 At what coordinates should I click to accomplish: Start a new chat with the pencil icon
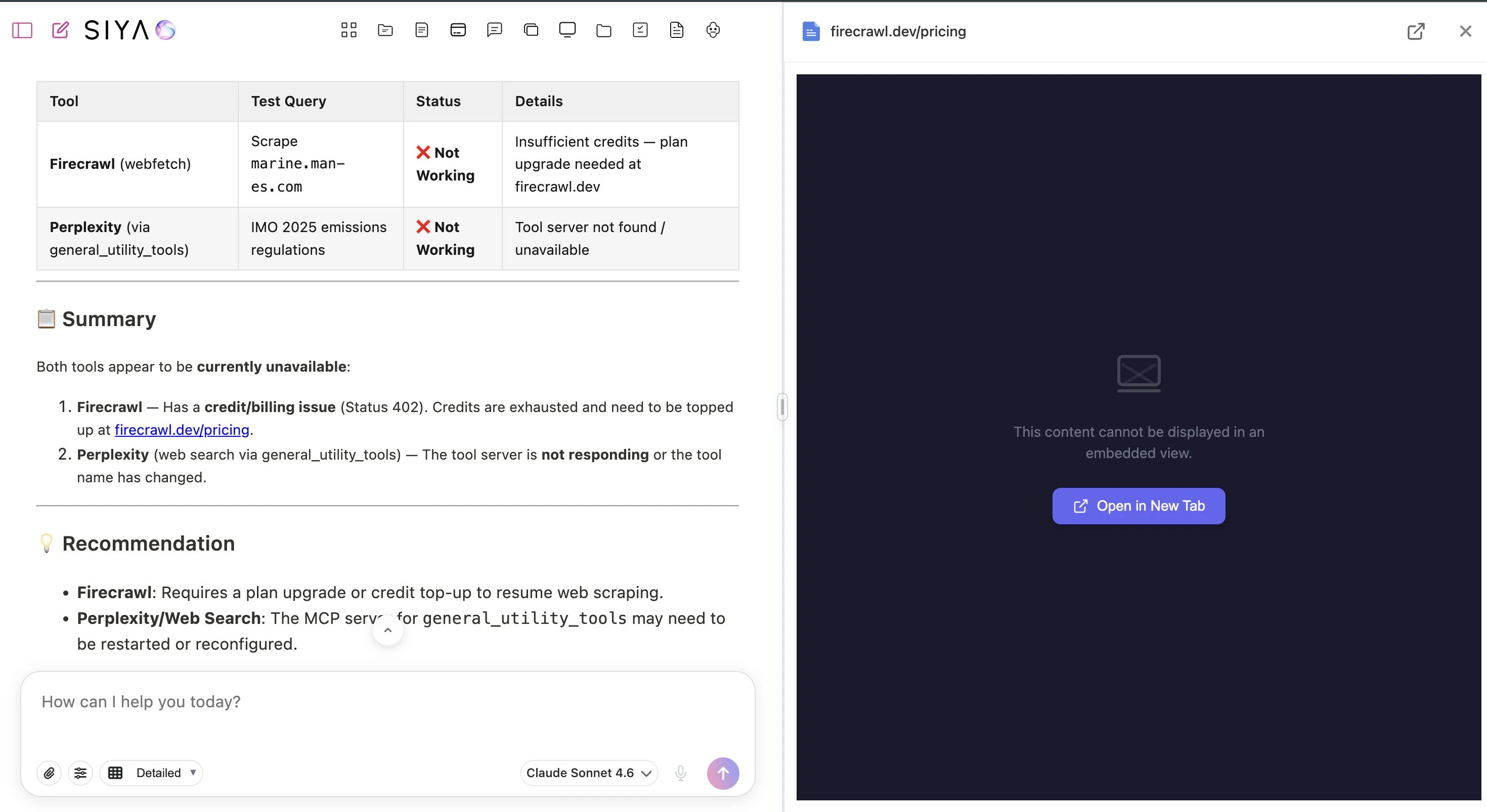pos(60,30)
